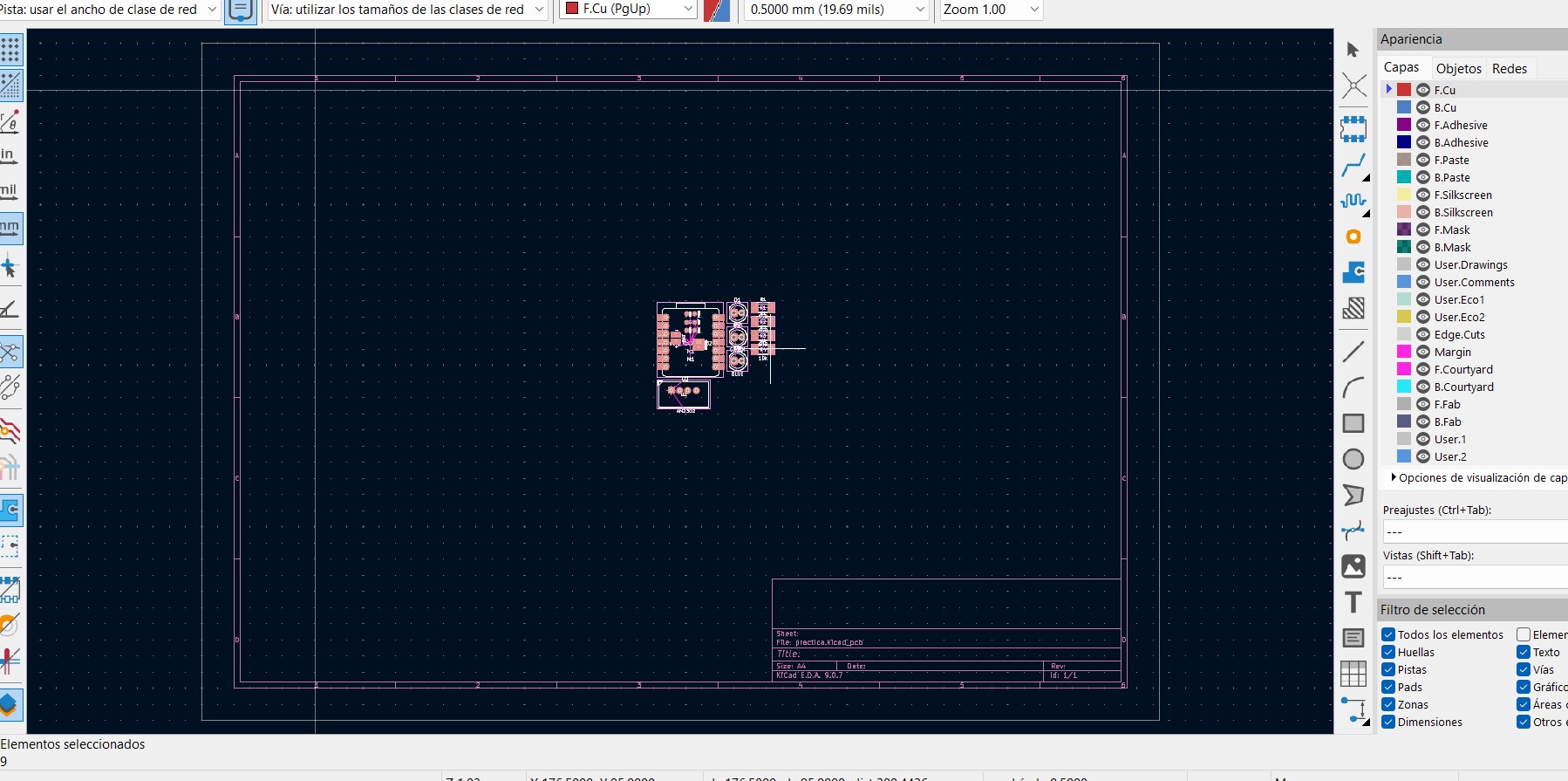The height and width of the screenshot is (781, 1568).
Task: Open the F.Cu active layer dropdown
Action: [x=627, y=10]
